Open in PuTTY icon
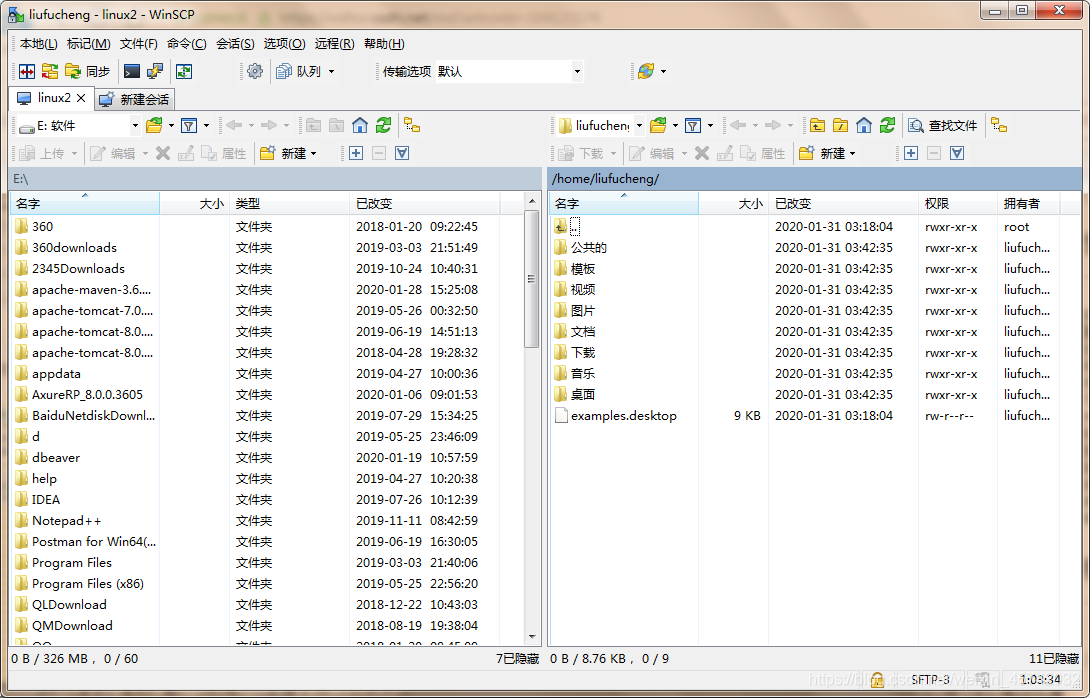This screenshot has width=1090, height=698. 155,72
